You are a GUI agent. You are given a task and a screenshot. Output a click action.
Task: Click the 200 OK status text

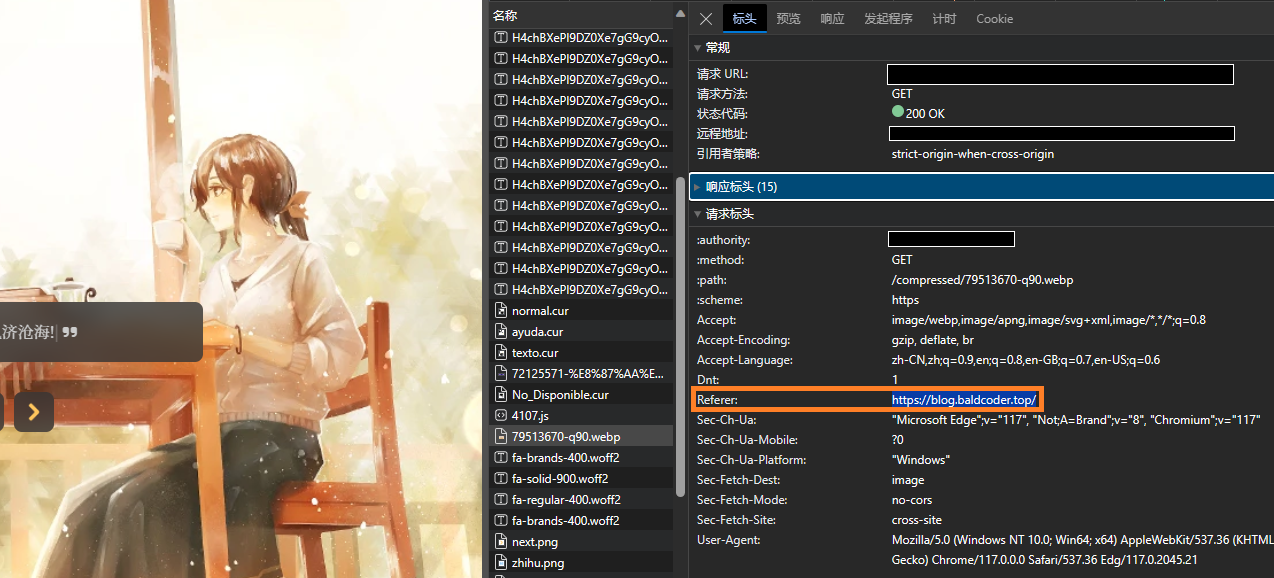pos(925,114)
